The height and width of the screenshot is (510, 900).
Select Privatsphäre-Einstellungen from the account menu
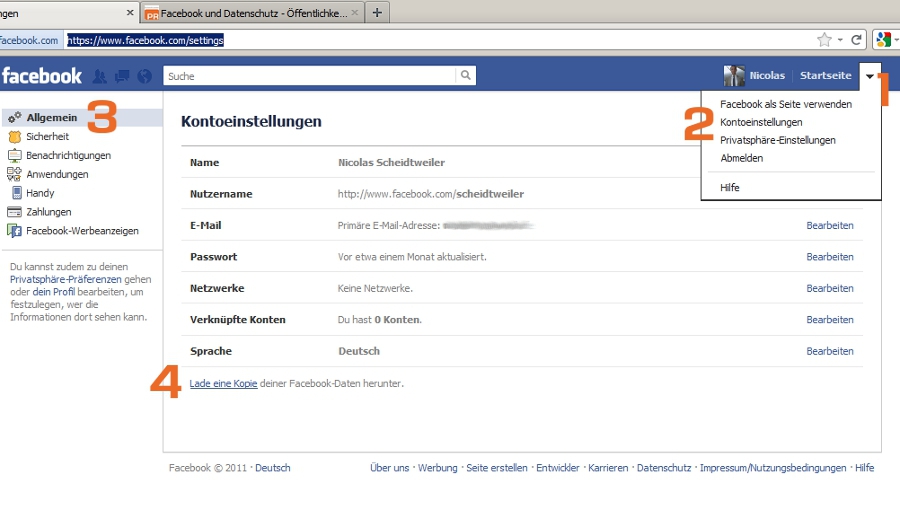(777, 140)
